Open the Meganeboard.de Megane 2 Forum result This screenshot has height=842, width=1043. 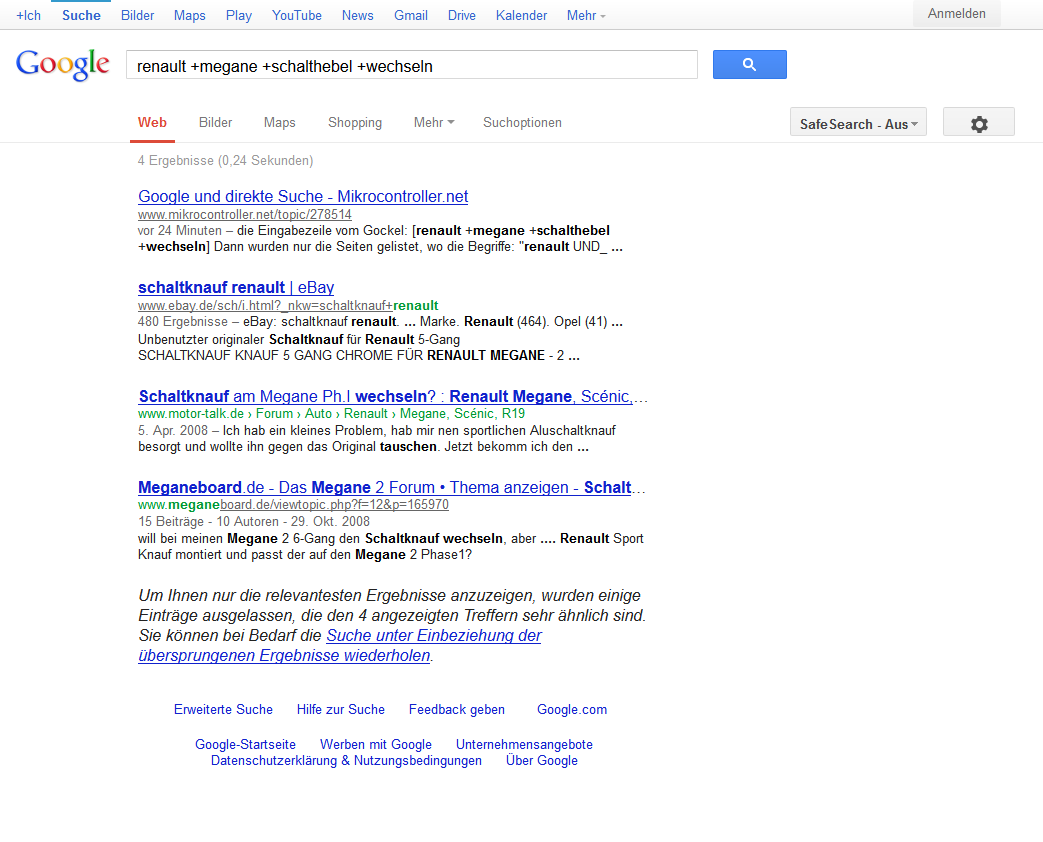(392, 488)
